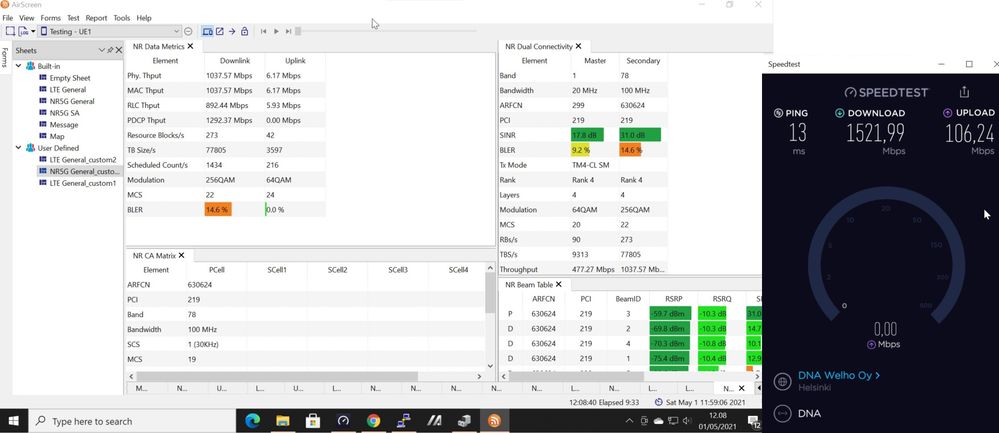This screenshot has width=999, height=433.
Task: Share Speedtest result with share icon
Action: (x=964, y=92)
